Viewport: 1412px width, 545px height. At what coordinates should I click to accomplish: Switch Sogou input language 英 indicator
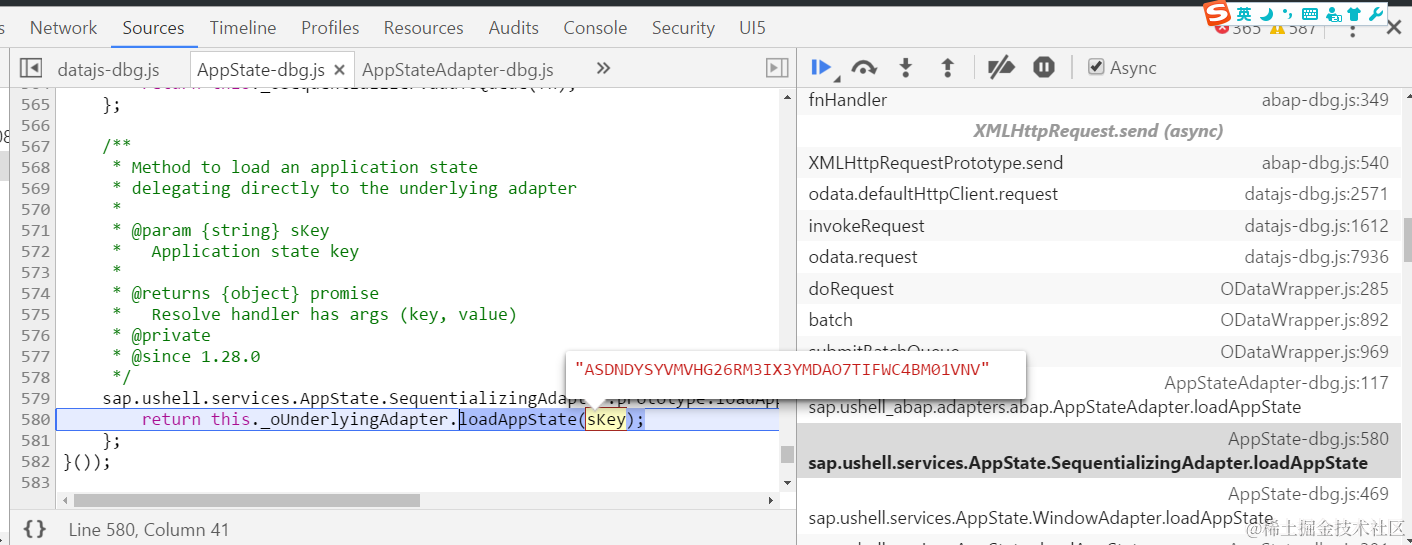click(1244, 14)
